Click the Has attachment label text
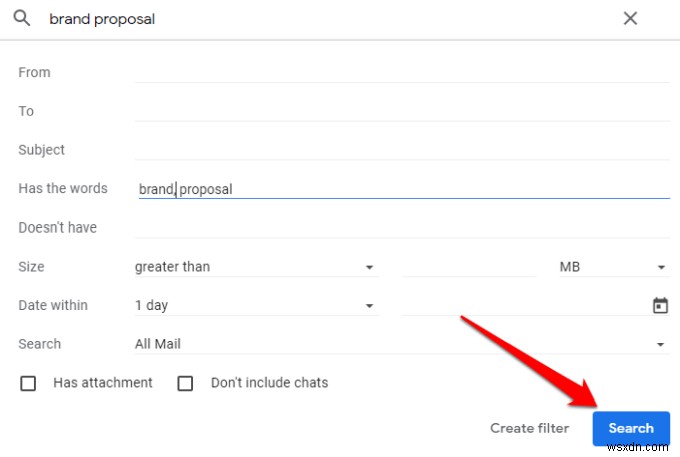 103,383
